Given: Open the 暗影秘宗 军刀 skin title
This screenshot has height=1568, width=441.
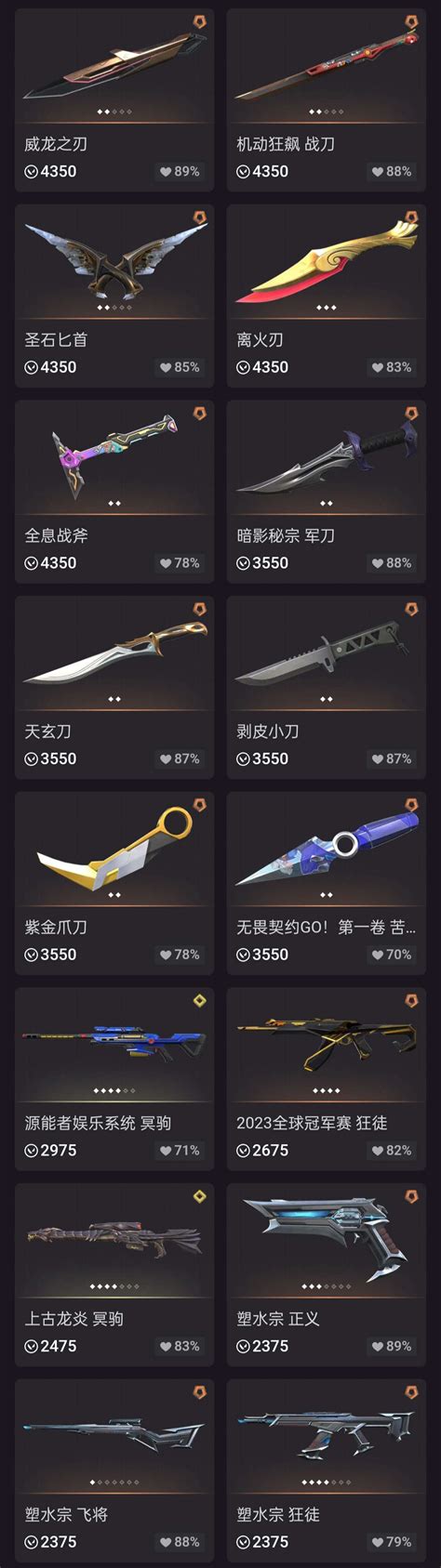Looking at the screenshot, I should (x=286, y=536).
